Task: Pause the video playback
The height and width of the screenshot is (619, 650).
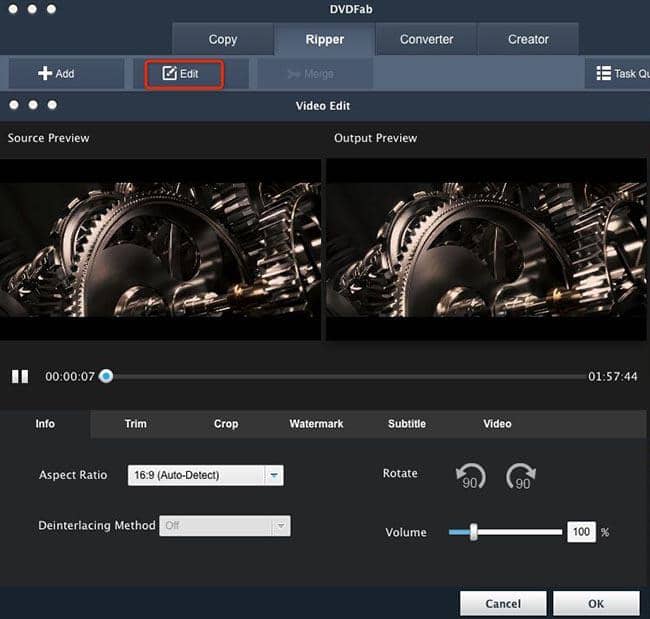Action: point(20,376)
